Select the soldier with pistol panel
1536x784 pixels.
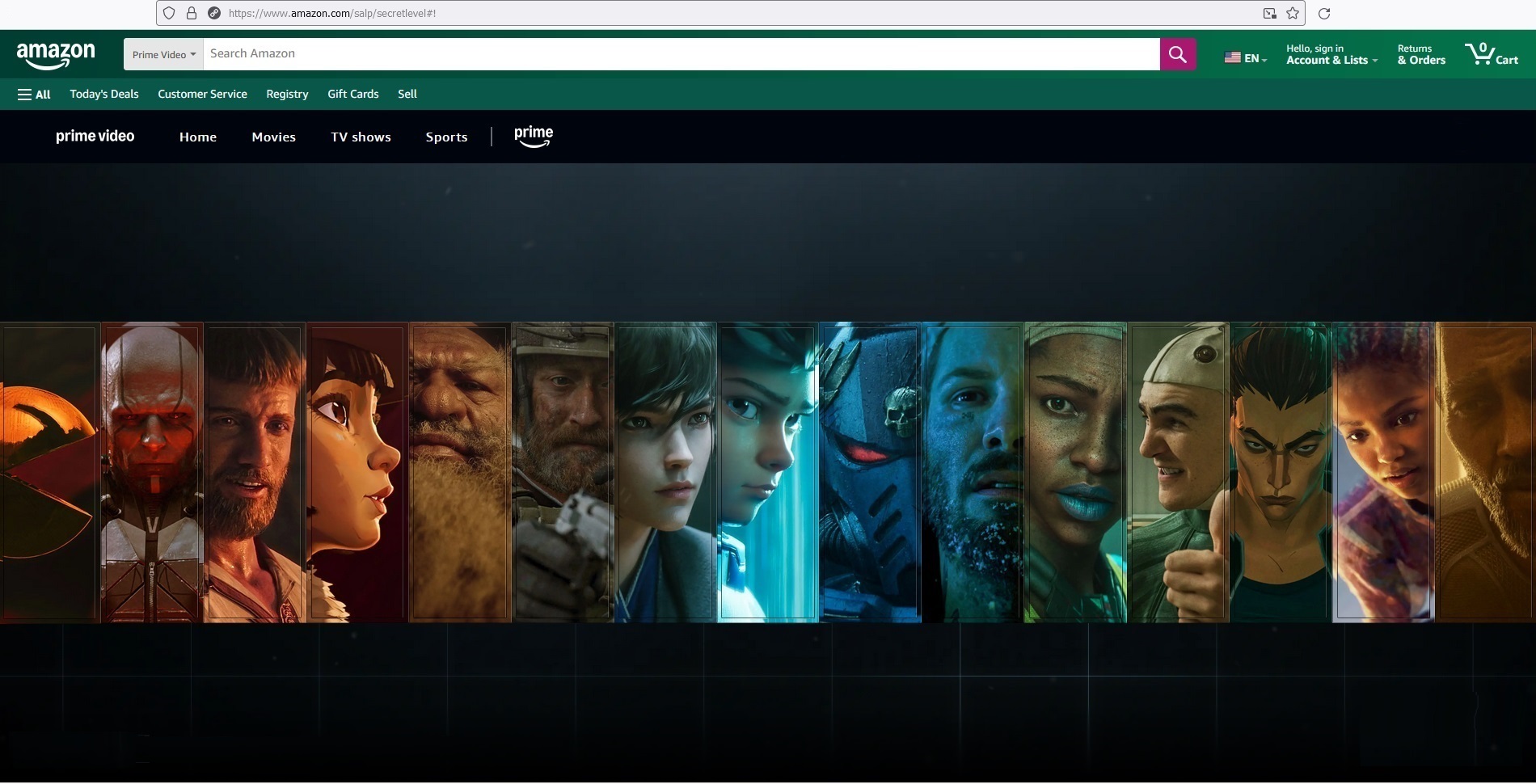pyautogui.click(x=563, y=473)
